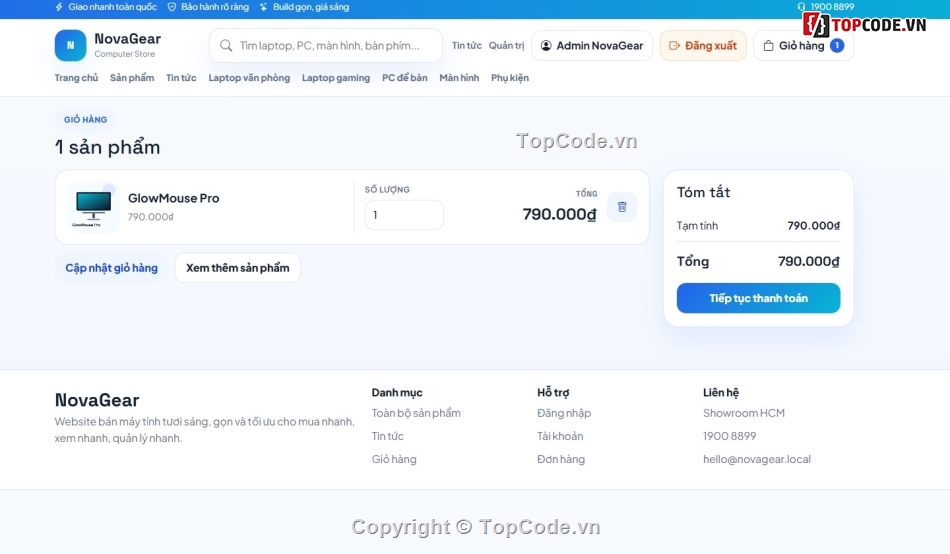Open GlowMouse Pro product thumbnail
The width and height of the screenshot is (950, 554).
(x=93, y=207)
